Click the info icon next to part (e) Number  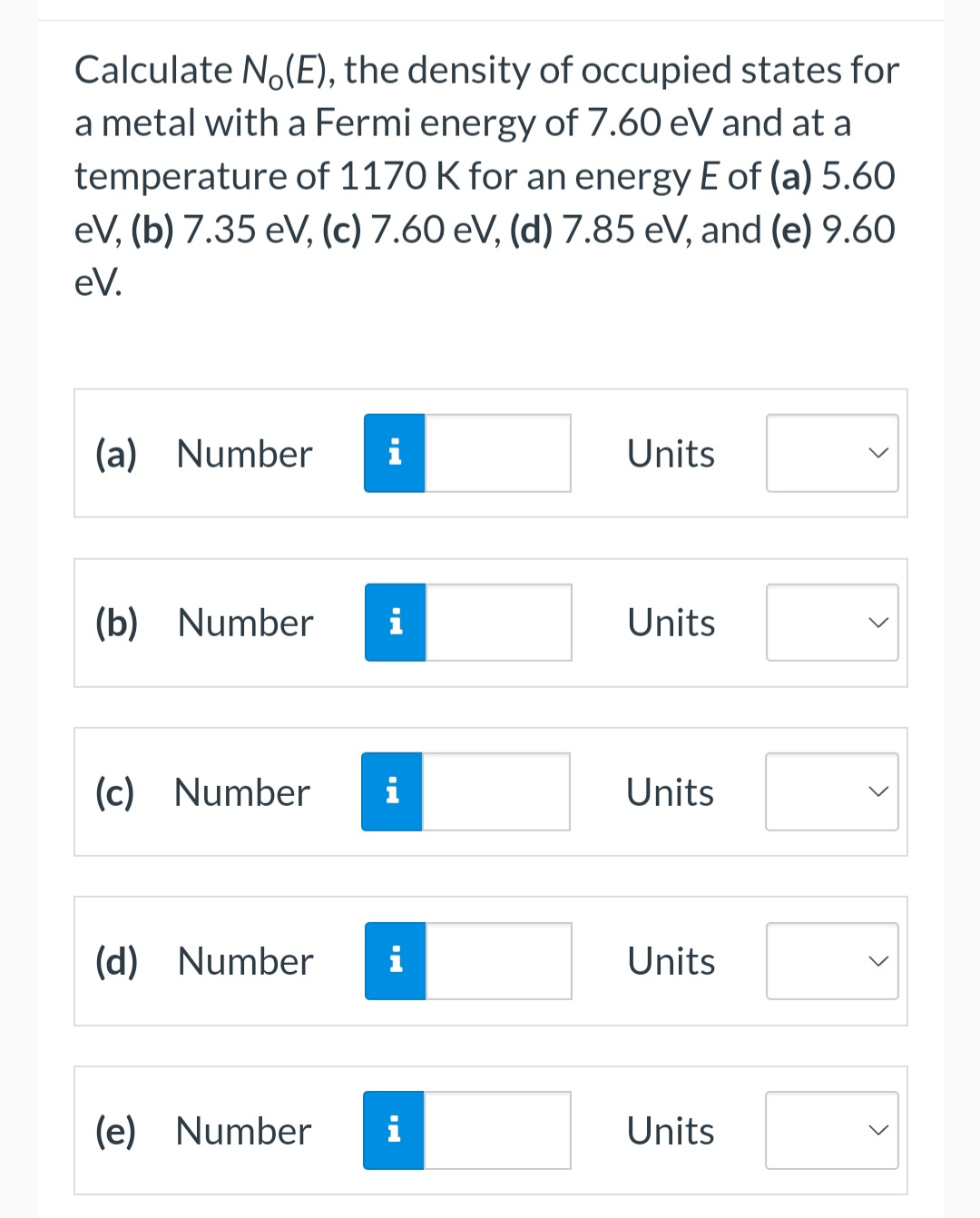click(393, 1130)
